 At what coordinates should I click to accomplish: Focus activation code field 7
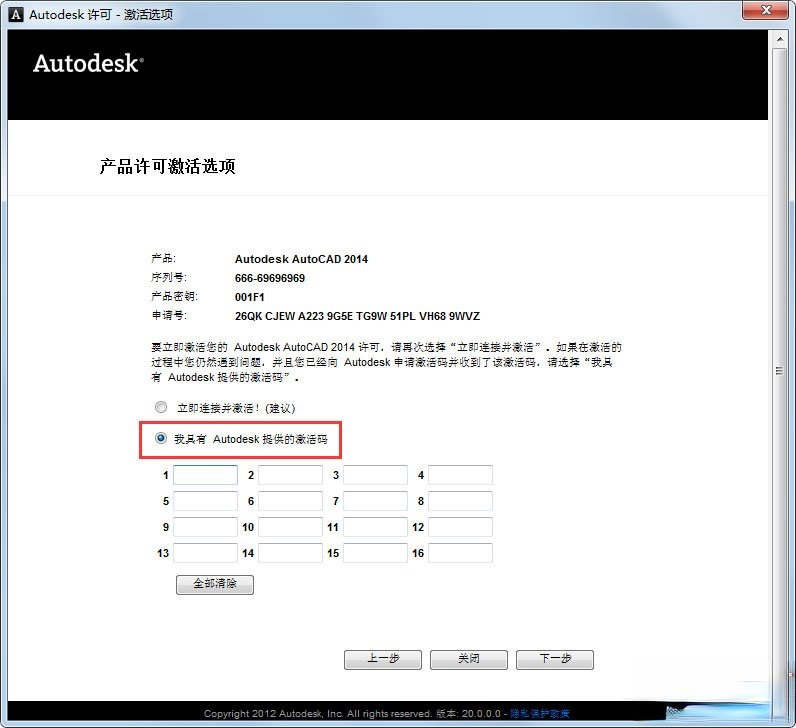click(375, 501)
